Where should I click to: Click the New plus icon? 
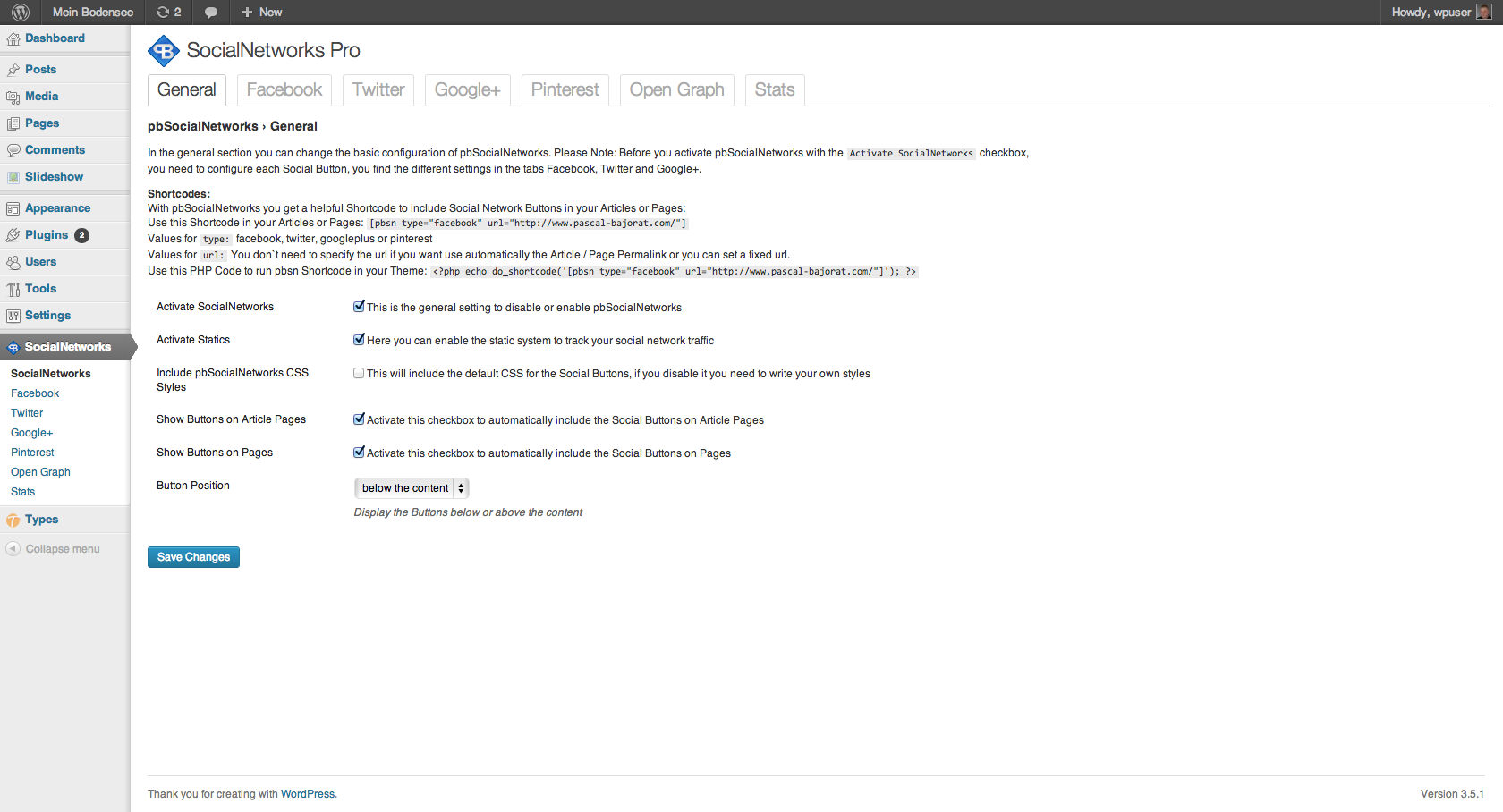[x=247, y=13]
